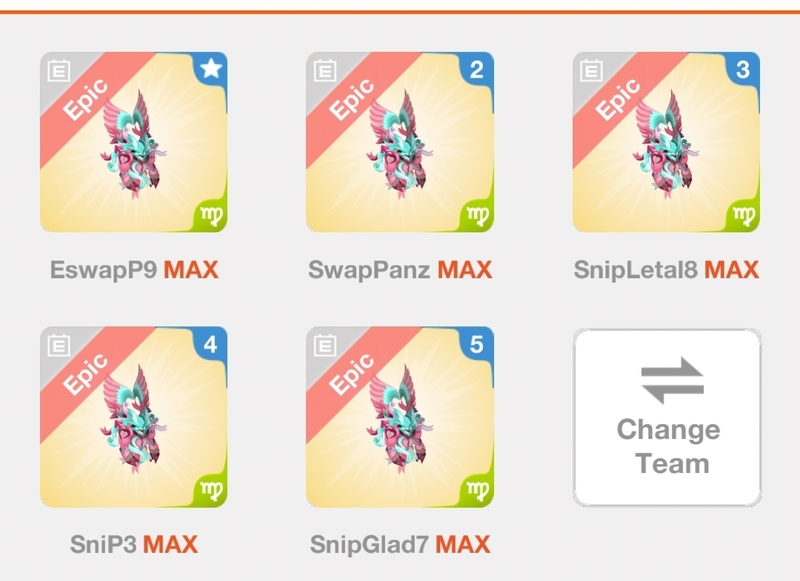This screenshot has width=800, height=581.
Task: Click the Virgo sign on SwapPanz card
Action: 478,216
